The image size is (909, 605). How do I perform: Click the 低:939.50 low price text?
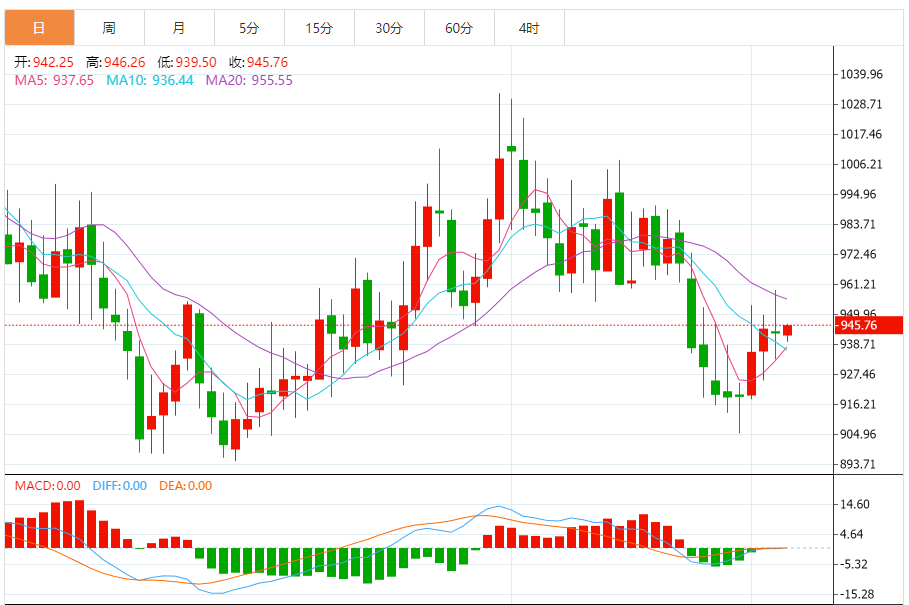coord(187,63)
